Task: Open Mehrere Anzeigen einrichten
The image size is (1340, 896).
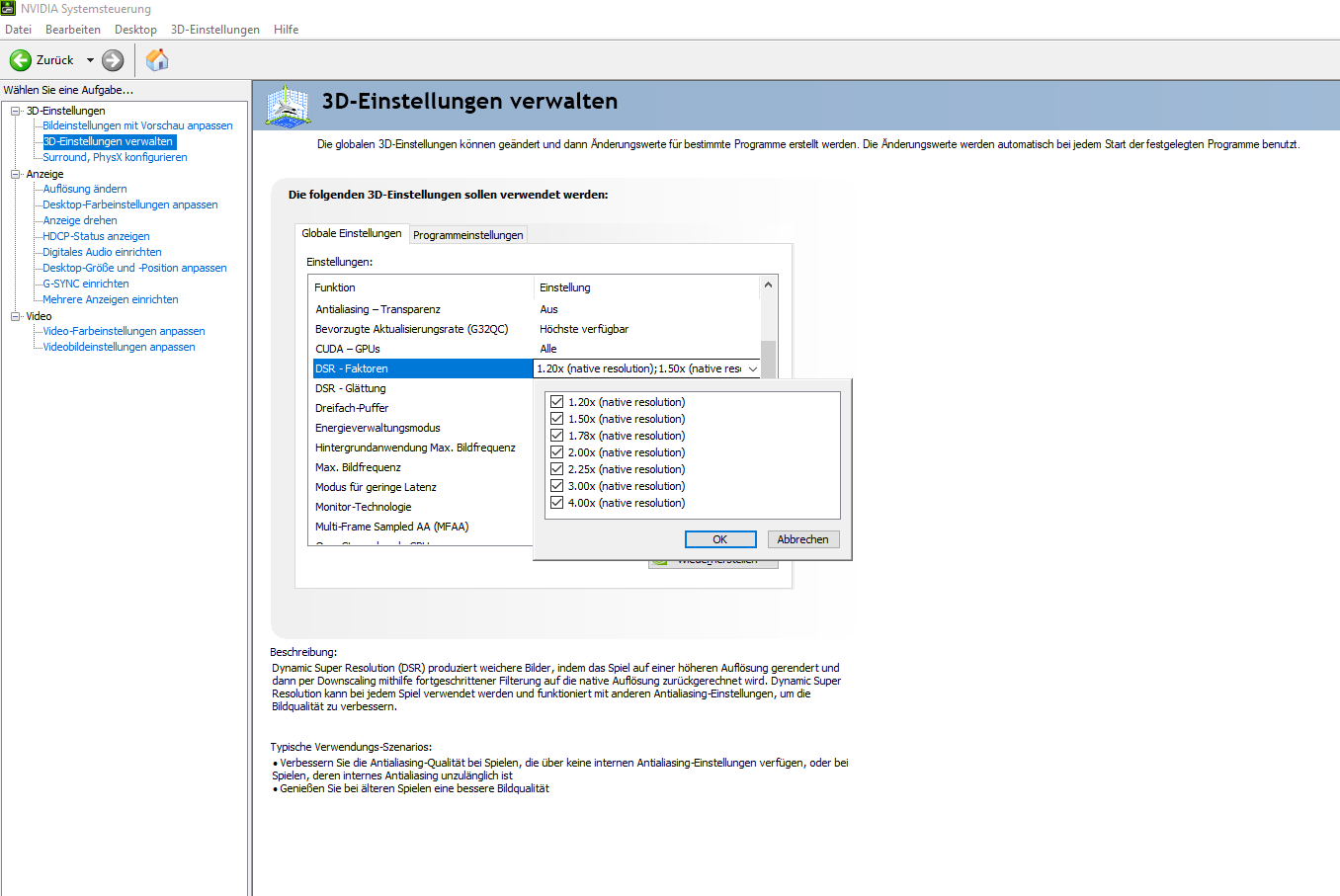Action: (x=111, y=299)
